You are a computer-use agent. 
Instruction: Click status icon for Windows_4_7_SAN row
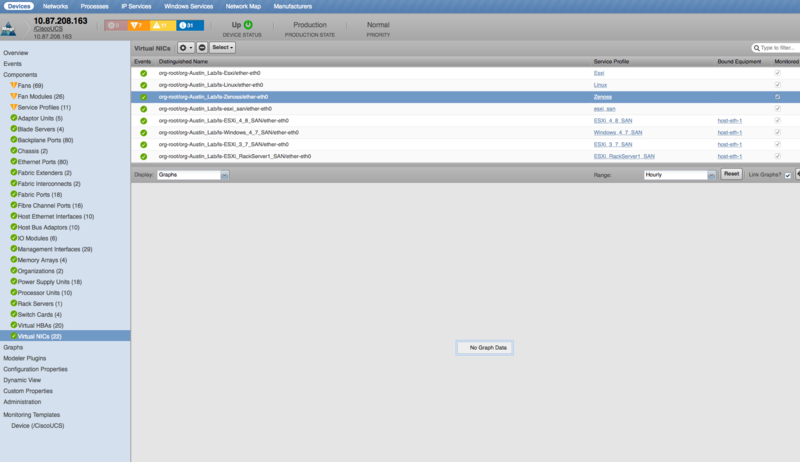tap(143, 133)
